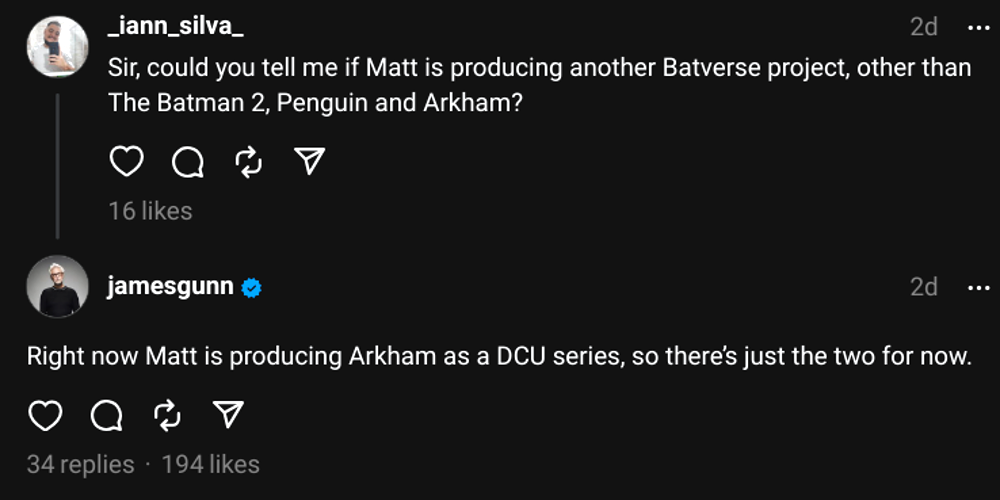This screenshot has height=500, width=1000.
Task: Click jamesgunn's blue verified badge
Action: 252,288
